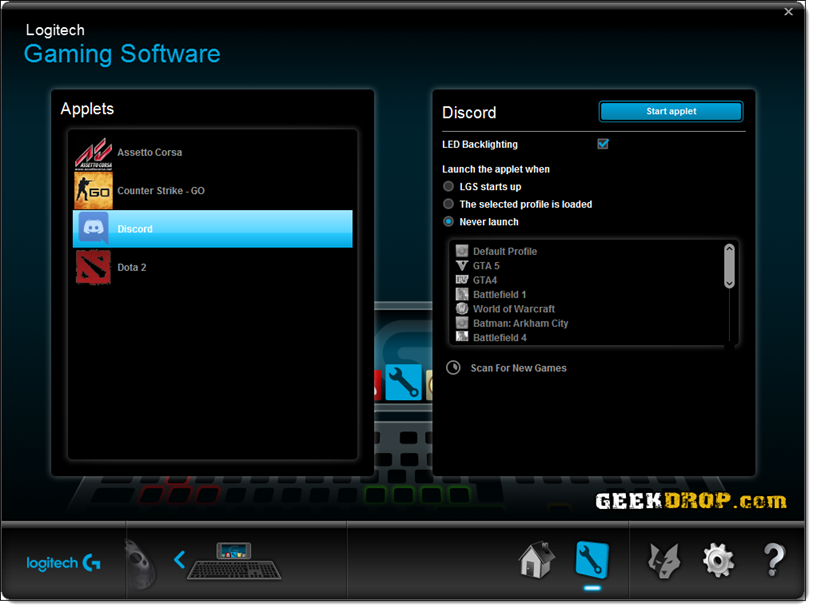Select the gaming mouse device icon
Screen dimensions: 813x608
[x=139, y=564]
